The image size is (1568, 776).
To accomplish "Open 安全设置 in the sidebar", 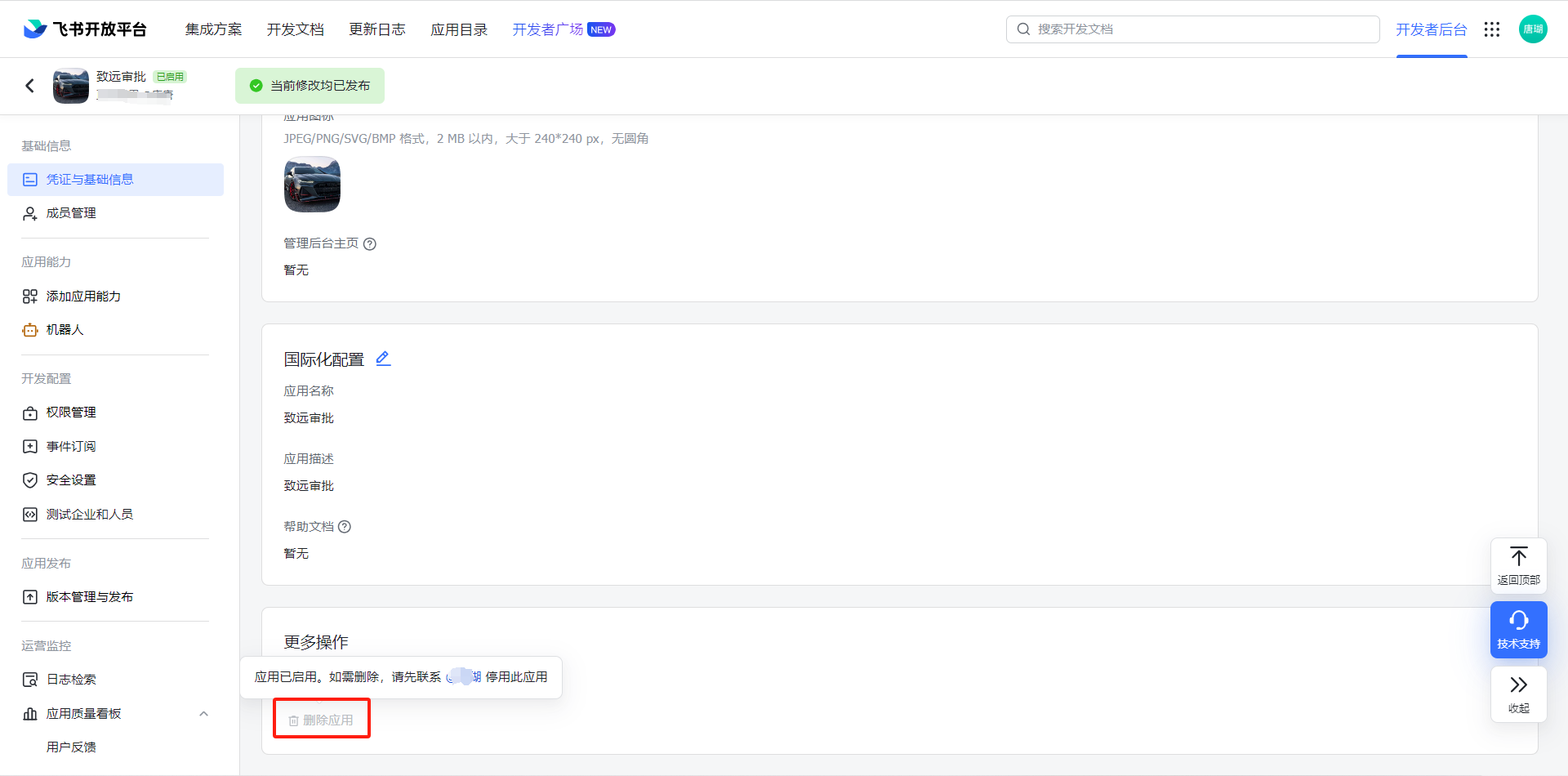I will 72,479.
